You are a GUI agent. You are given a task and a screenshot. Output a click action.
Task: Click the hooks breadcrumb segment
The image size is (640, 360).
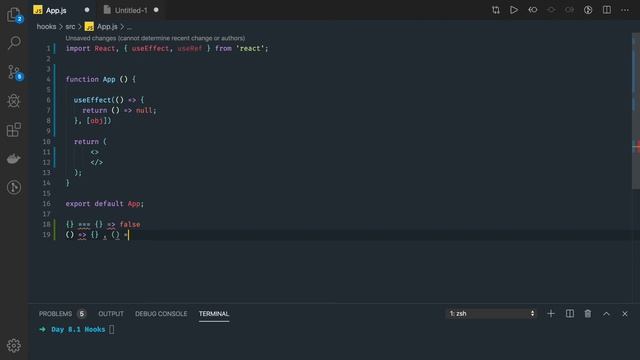pos(46,27)
